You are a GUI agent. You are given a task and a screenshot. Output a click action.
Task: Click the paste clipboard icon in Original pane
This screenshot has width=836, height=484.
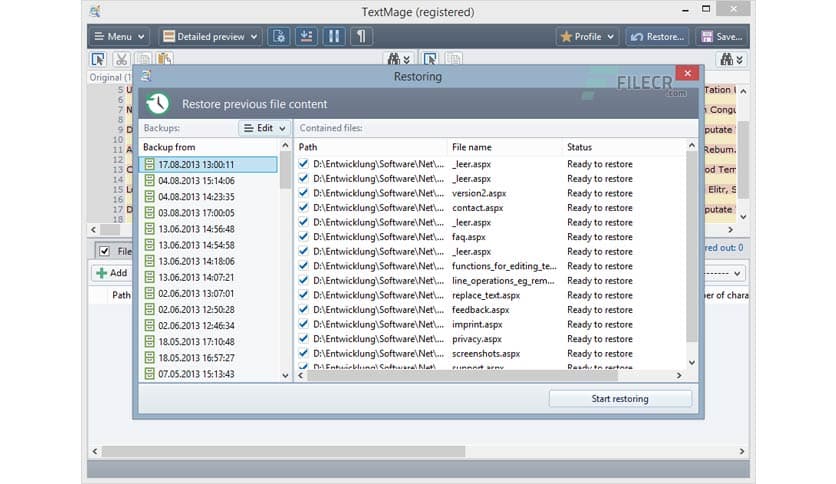tap(165, 59)
